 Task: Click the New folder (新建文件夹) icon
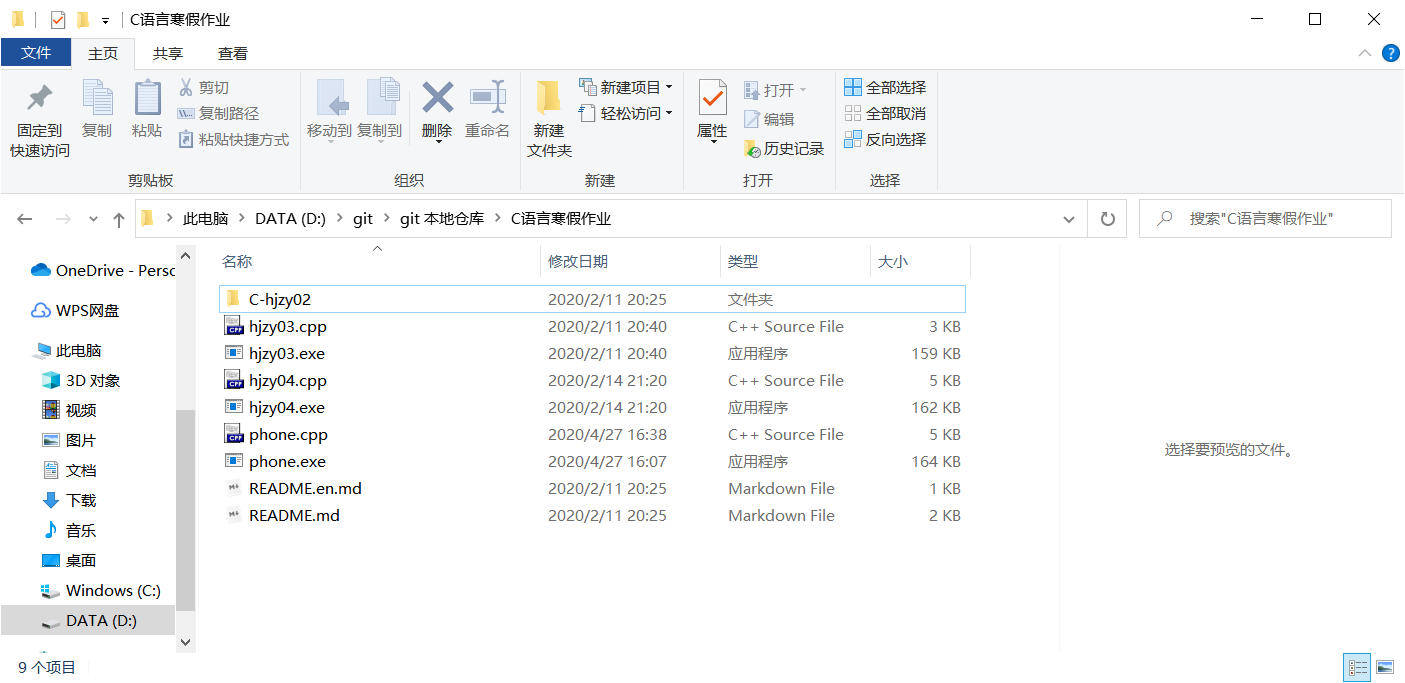[x=548, y=98]
